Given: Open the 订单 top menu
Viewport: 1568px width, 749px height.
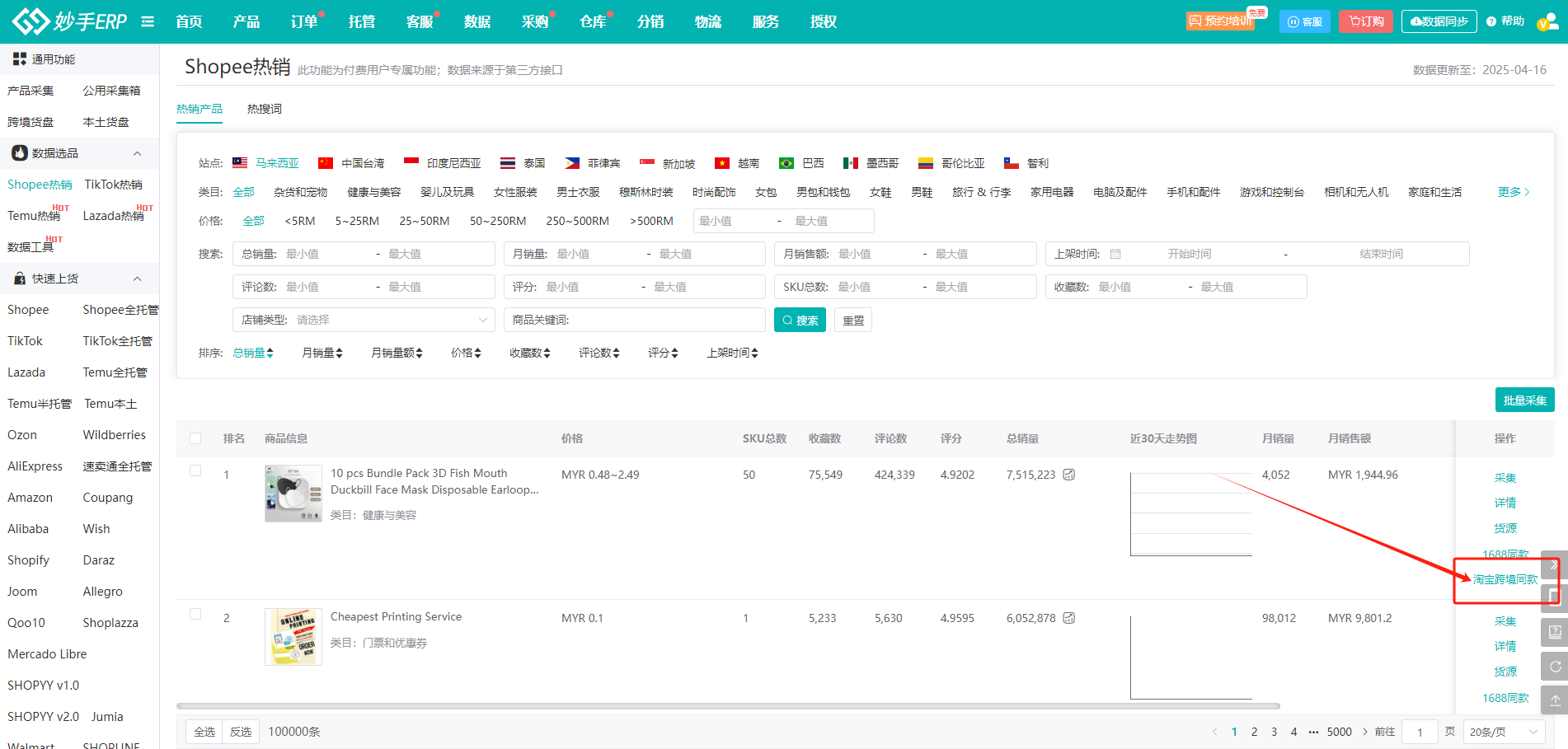Looking at the screenshot, I should coord(304,21).
